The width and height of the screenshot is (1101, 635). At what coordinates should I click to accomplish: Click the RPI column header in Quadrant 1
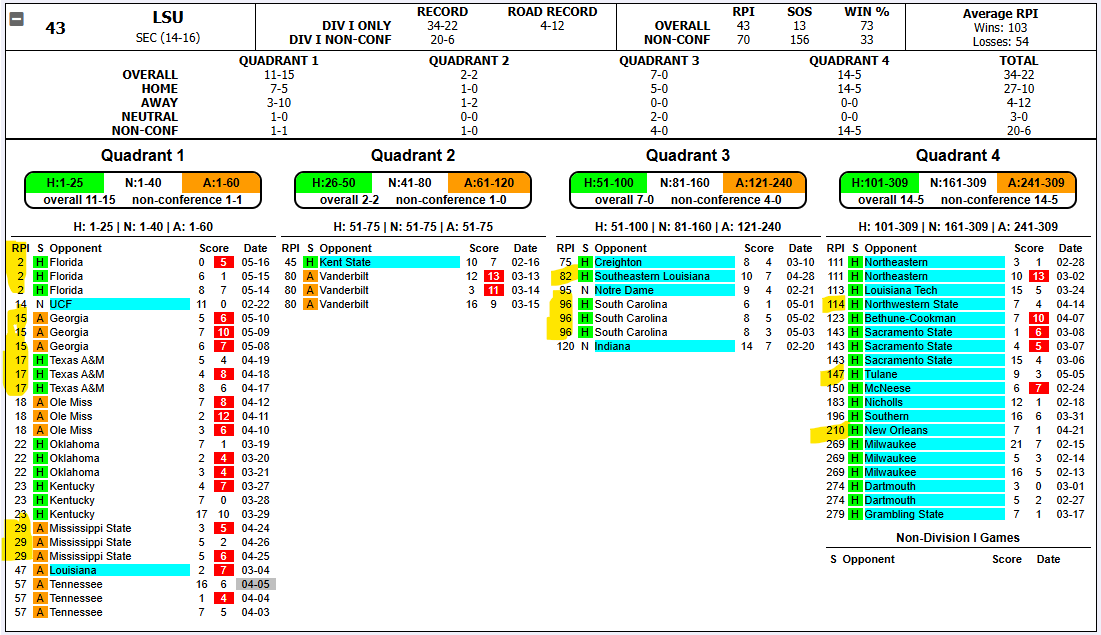(20, 248)
